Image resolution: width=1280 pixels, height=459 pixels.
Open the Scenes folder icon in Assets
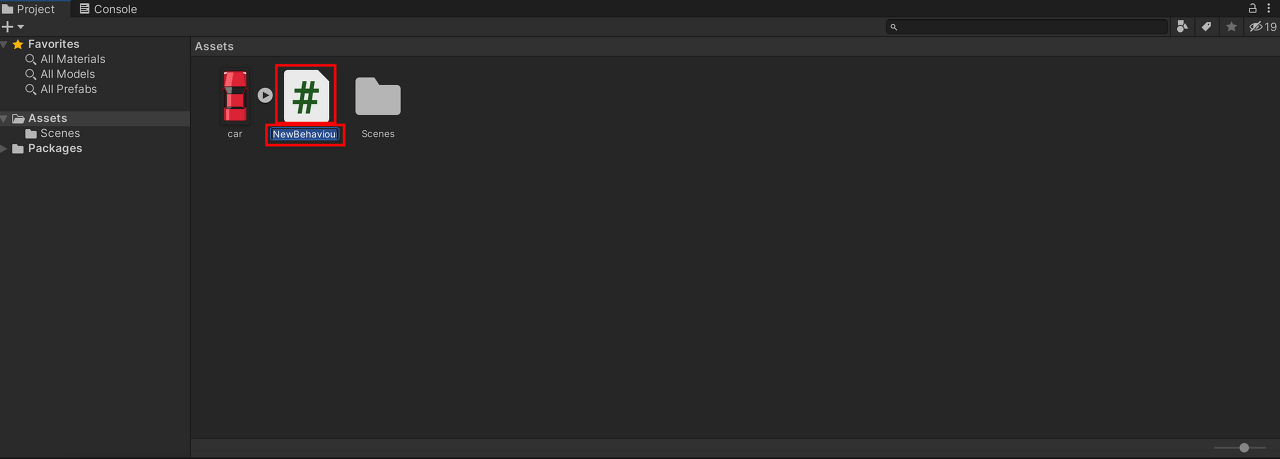378,97
